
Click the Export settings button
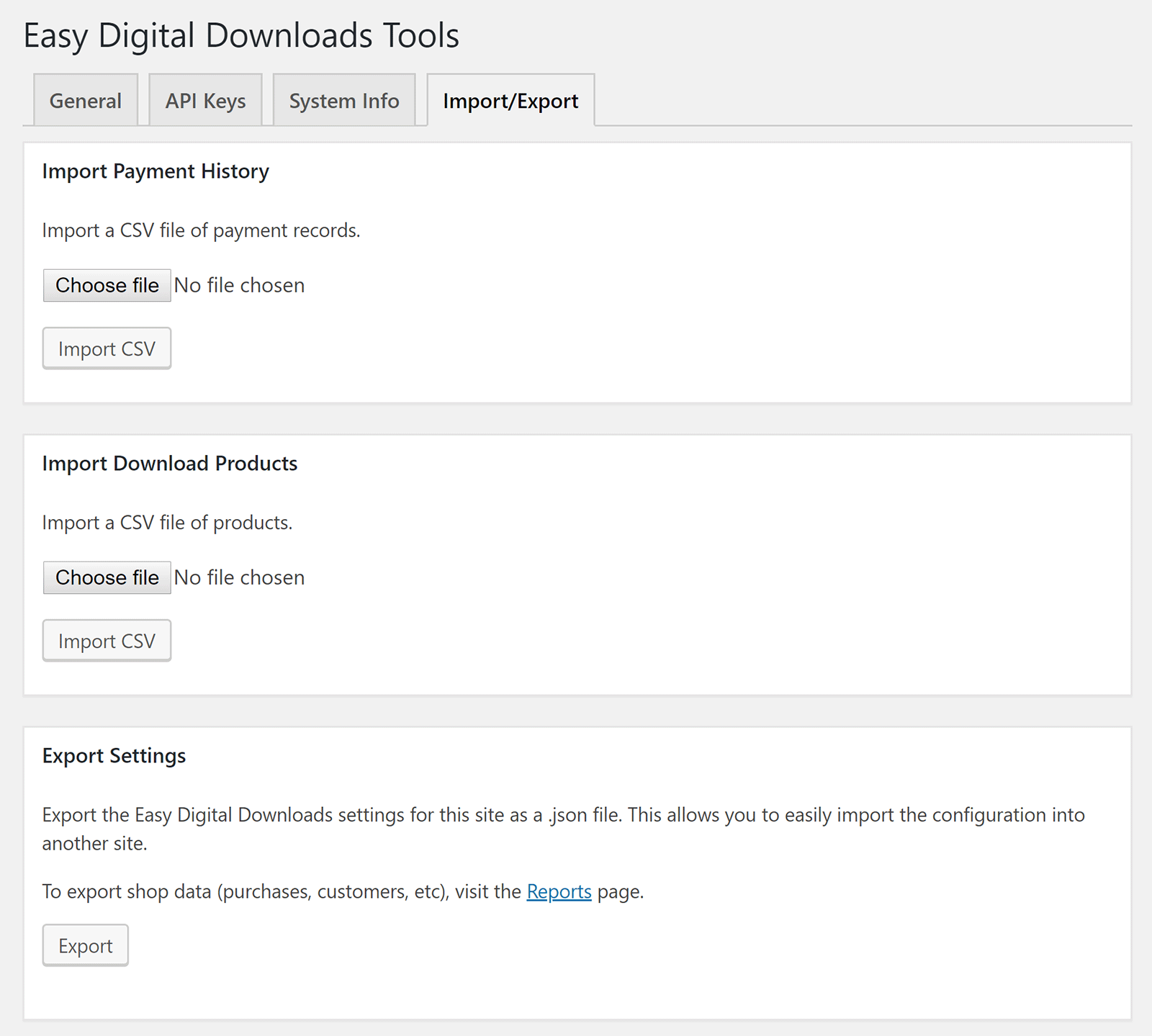[x=85, y=945]
